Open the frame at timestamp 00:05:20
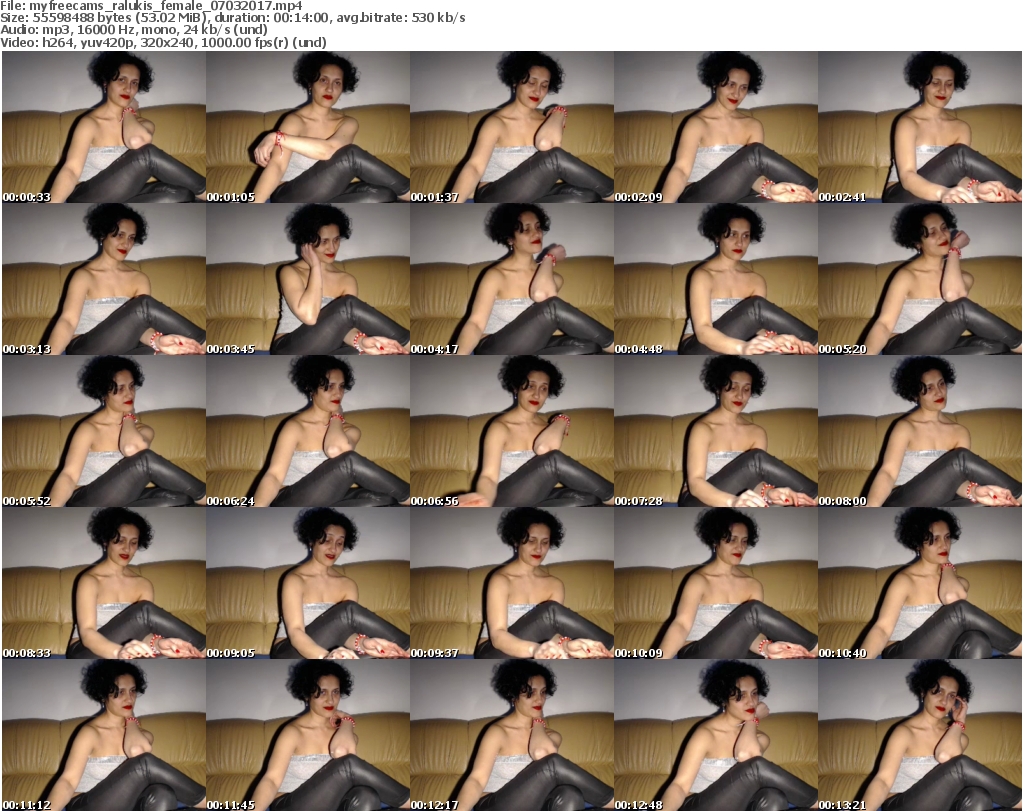Viewport: 1024px width, 811px height. click(x=920, y=279)
